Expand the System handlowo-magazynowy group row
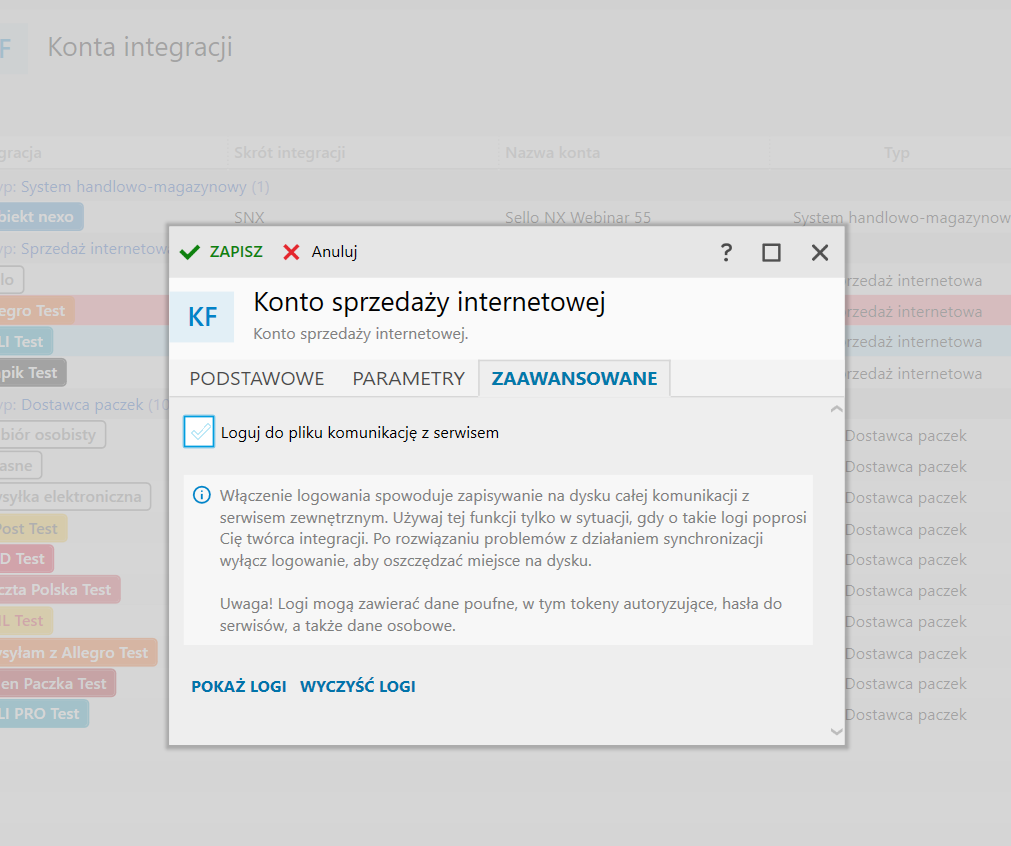Viewport: 1011px width, 846px height. [x=138, y=187]
